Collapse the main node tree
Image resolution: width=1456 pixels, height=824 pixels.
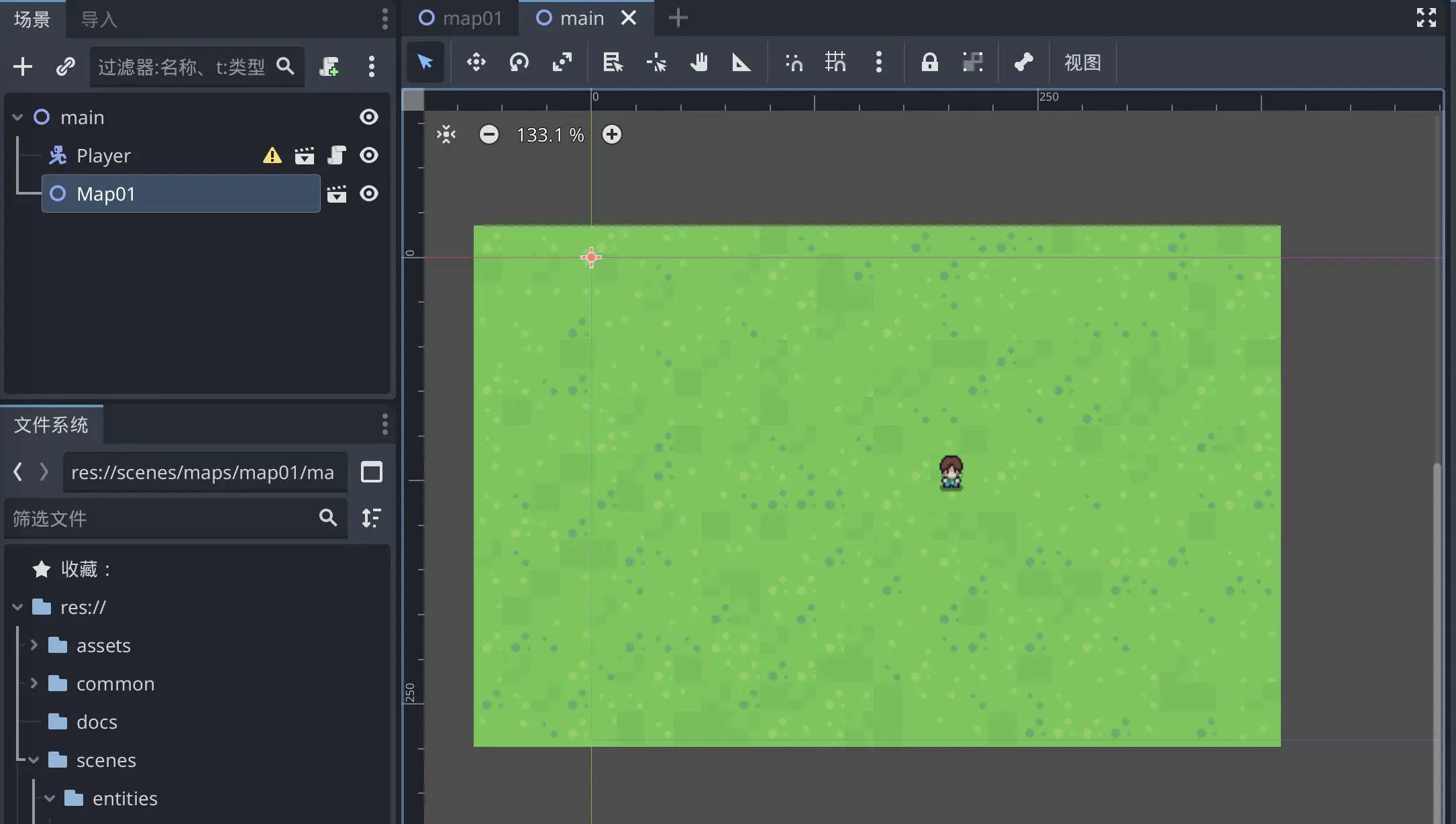(x=18, y=117)
